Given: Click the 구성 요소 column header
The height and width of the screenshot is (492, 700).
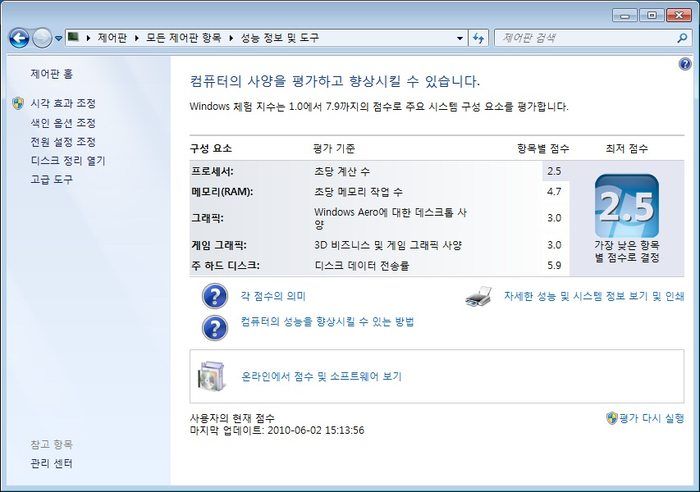Looking at the screenshot, I should click(x=211, y=149).
